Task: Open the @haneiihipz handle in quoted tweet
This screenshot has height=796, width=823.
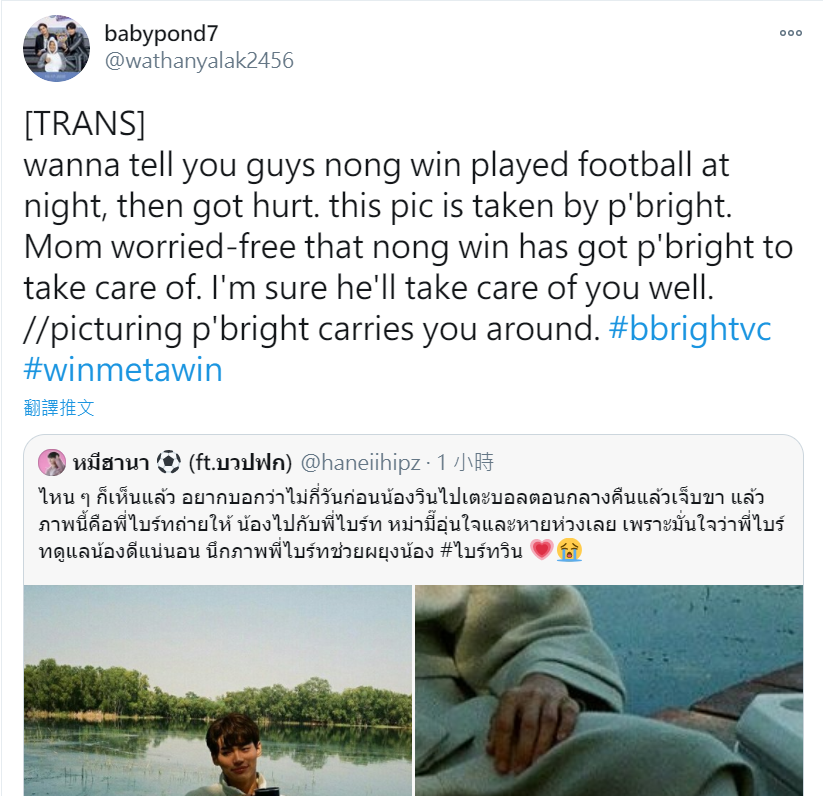Action: tap(360, 462)
